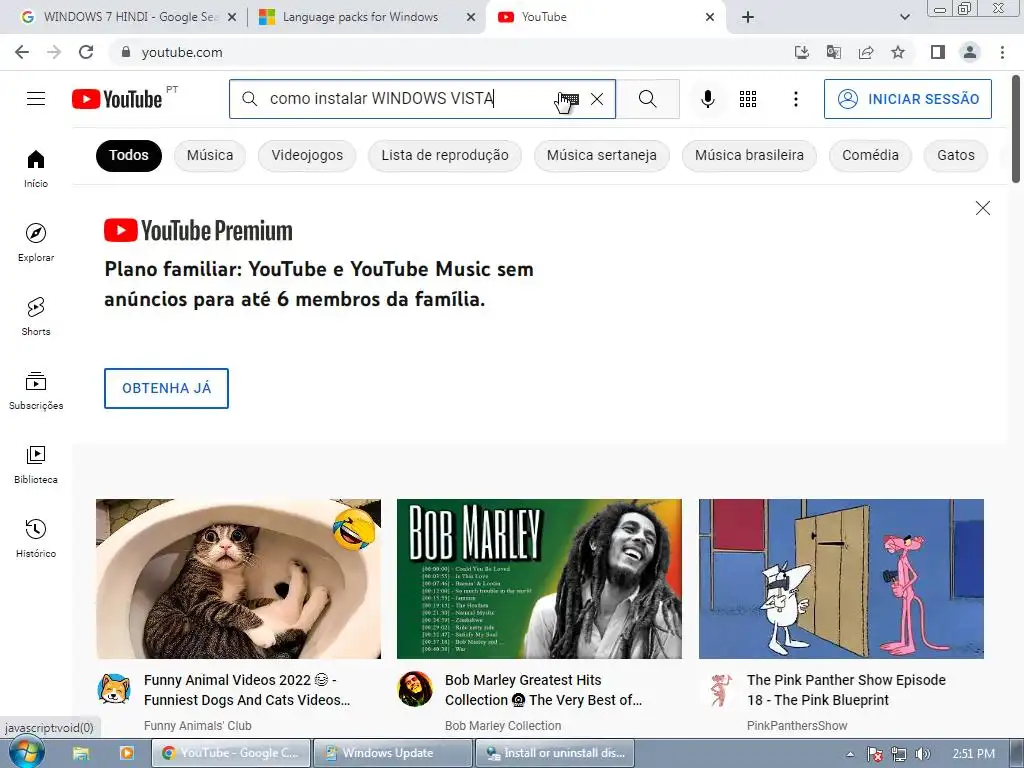Open YouTube settings three-dot menu
The height and width of the screenshot is (768, 1024).
(795, 99)
